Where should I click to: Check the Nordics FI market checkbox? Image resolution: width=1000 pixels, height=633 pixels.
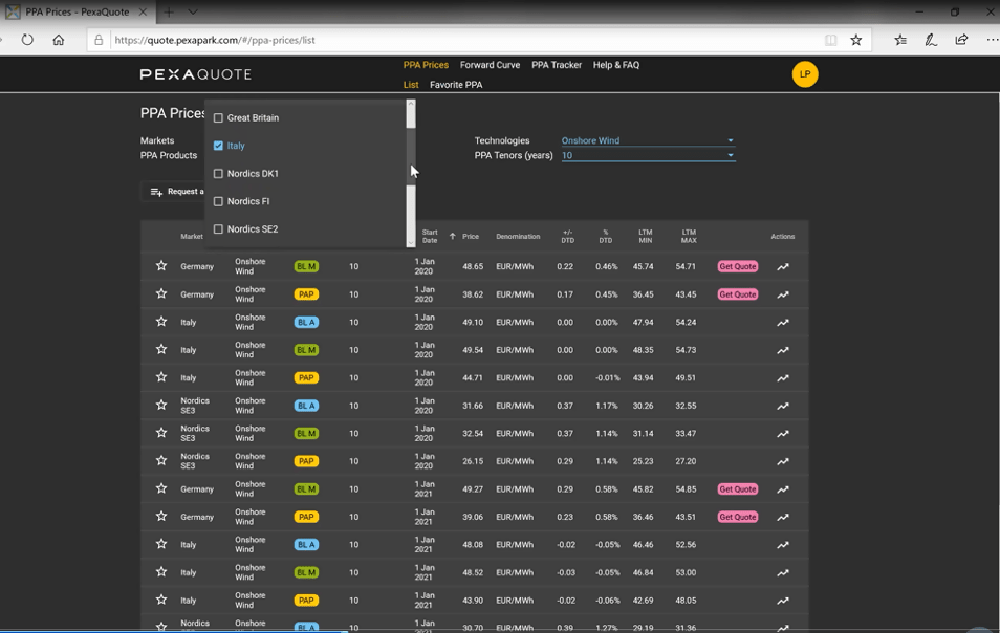click(x=218, y=201)
